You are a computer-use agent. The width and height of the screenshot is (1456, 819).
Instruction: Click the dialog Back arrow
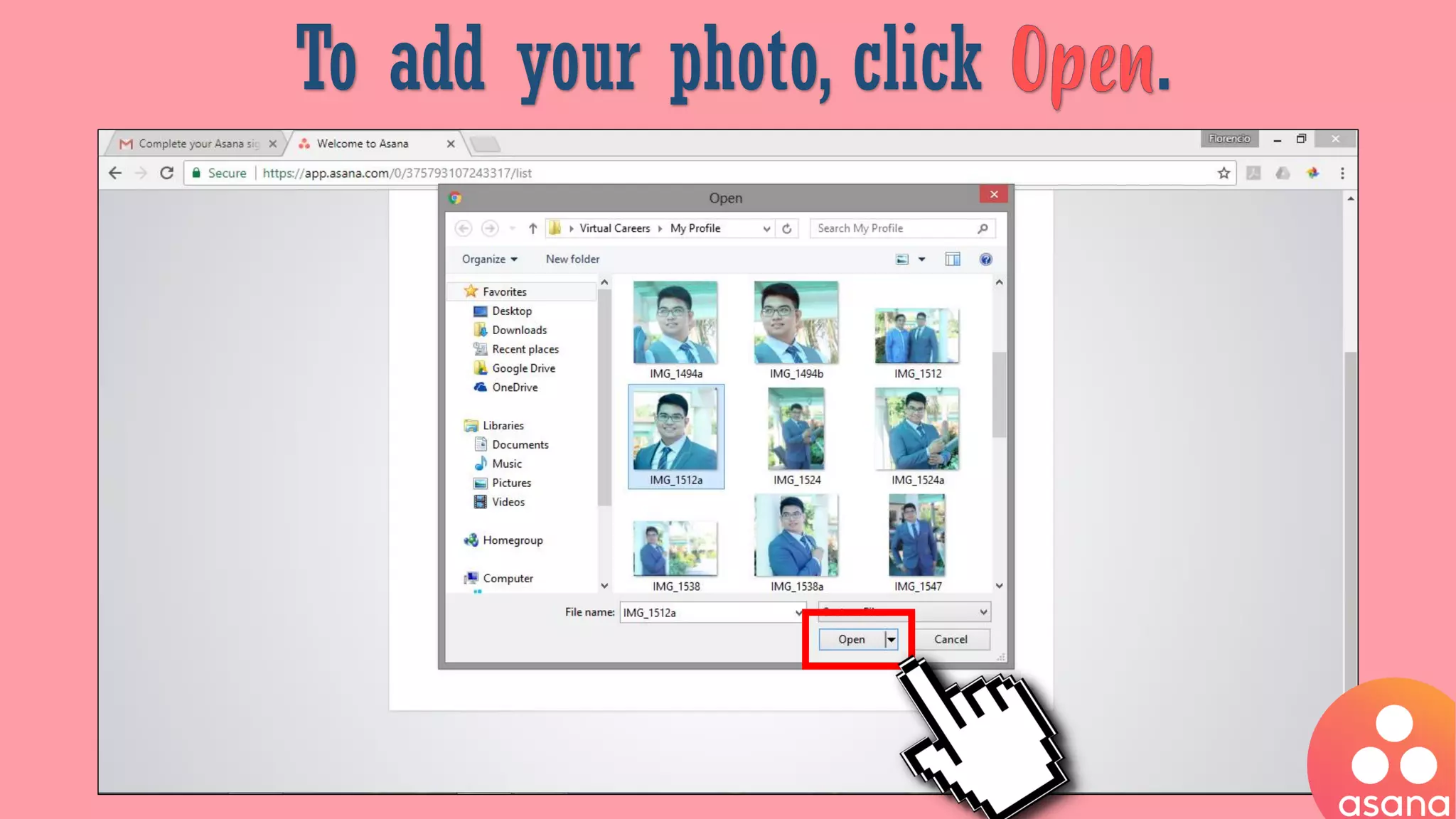point(464,228)
